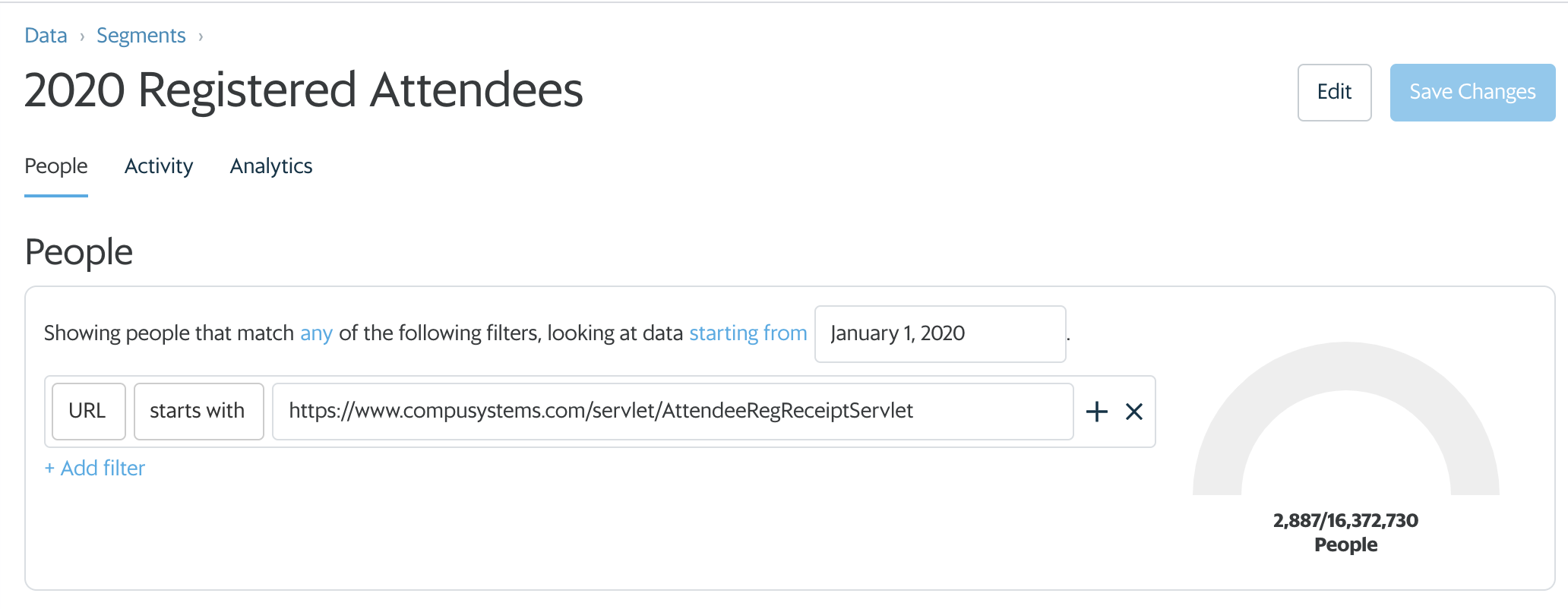Click the 2020 Registered Attendees title

coord(304,91)
